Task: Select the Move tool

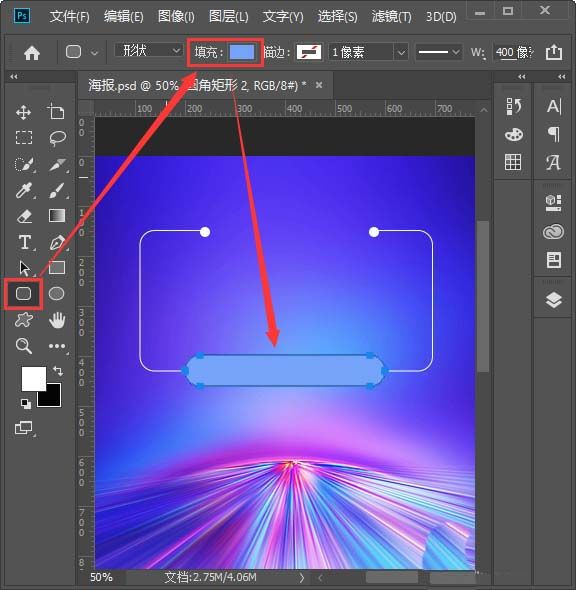Action: click(x=23, y=113)
